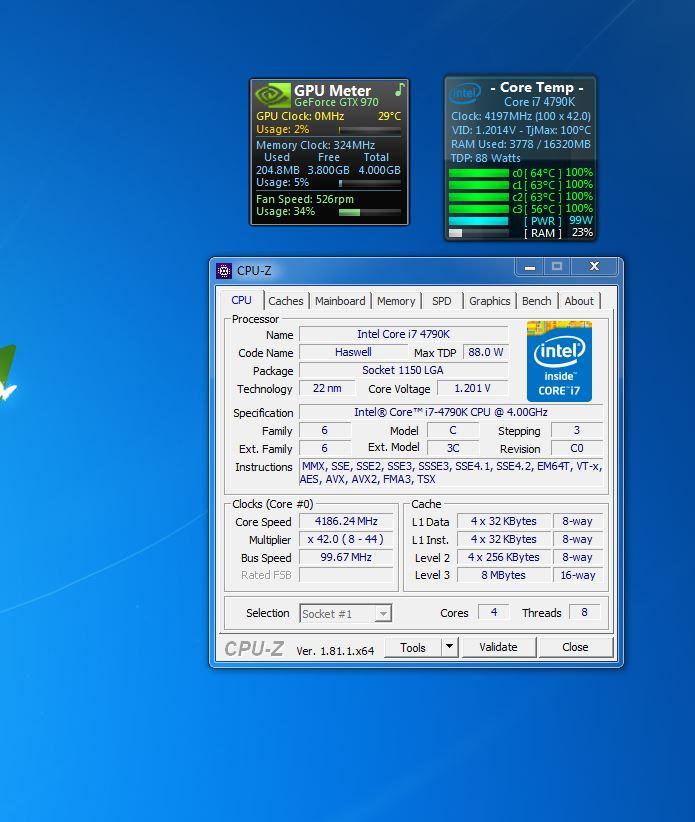Click the Instructions list text
This screenshot has width=695, height=822.
pos(451,472)
